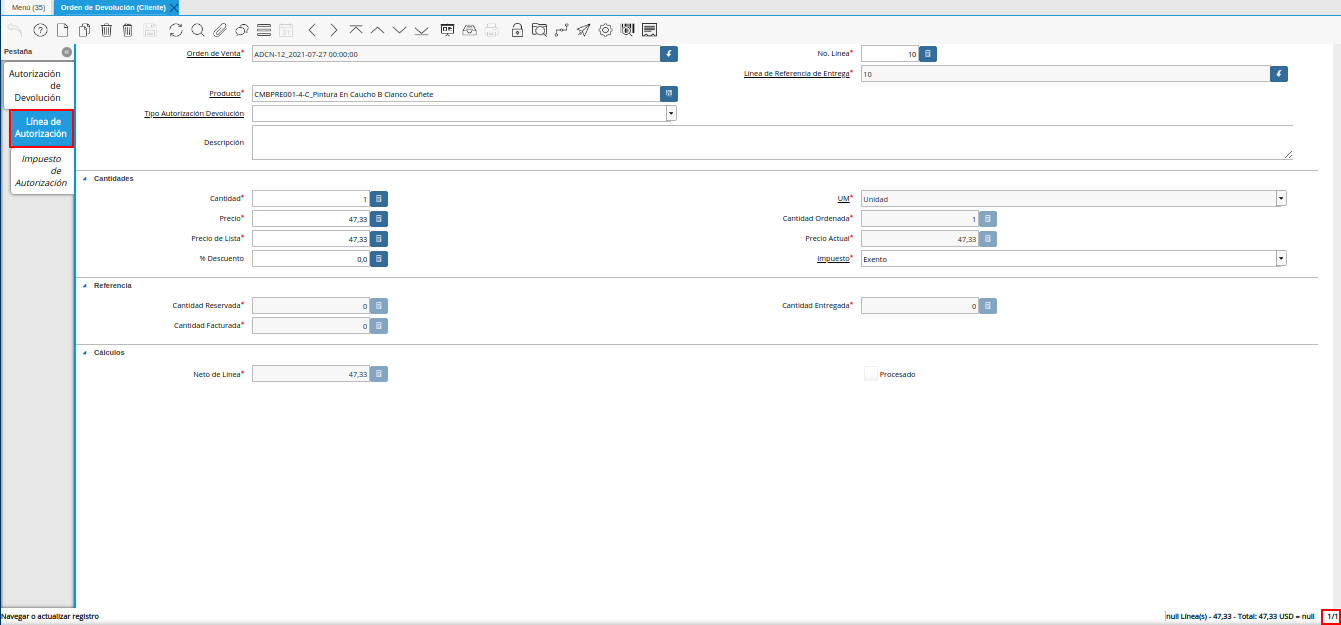Switch to Menú (35) tab

(x=28, y=7)
